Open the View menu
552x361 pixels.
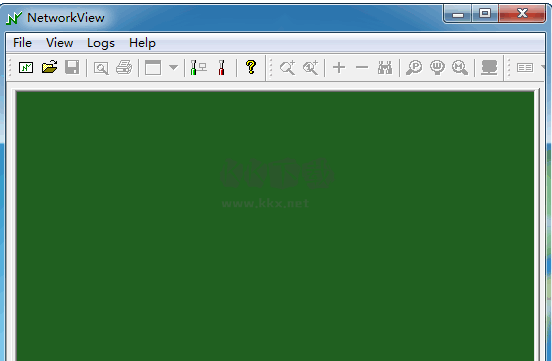(59, 43)
